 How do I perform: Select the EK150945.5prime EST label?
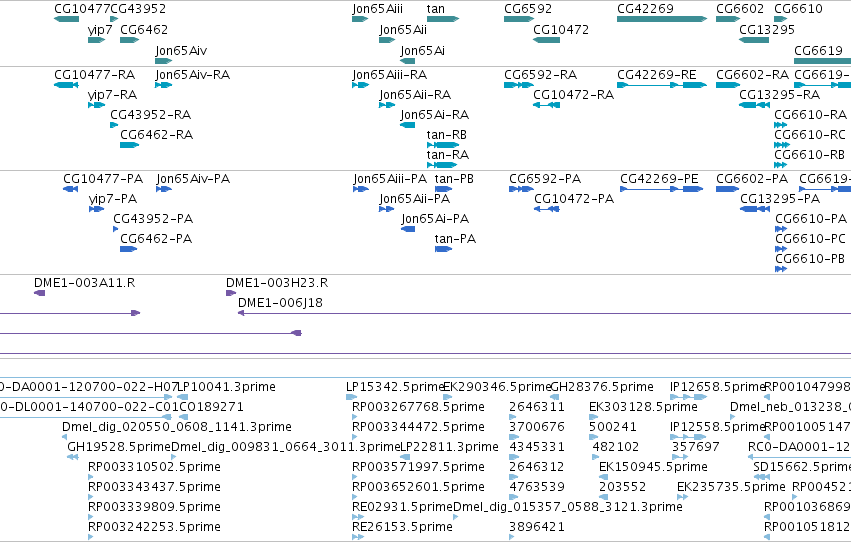[653, 468]
